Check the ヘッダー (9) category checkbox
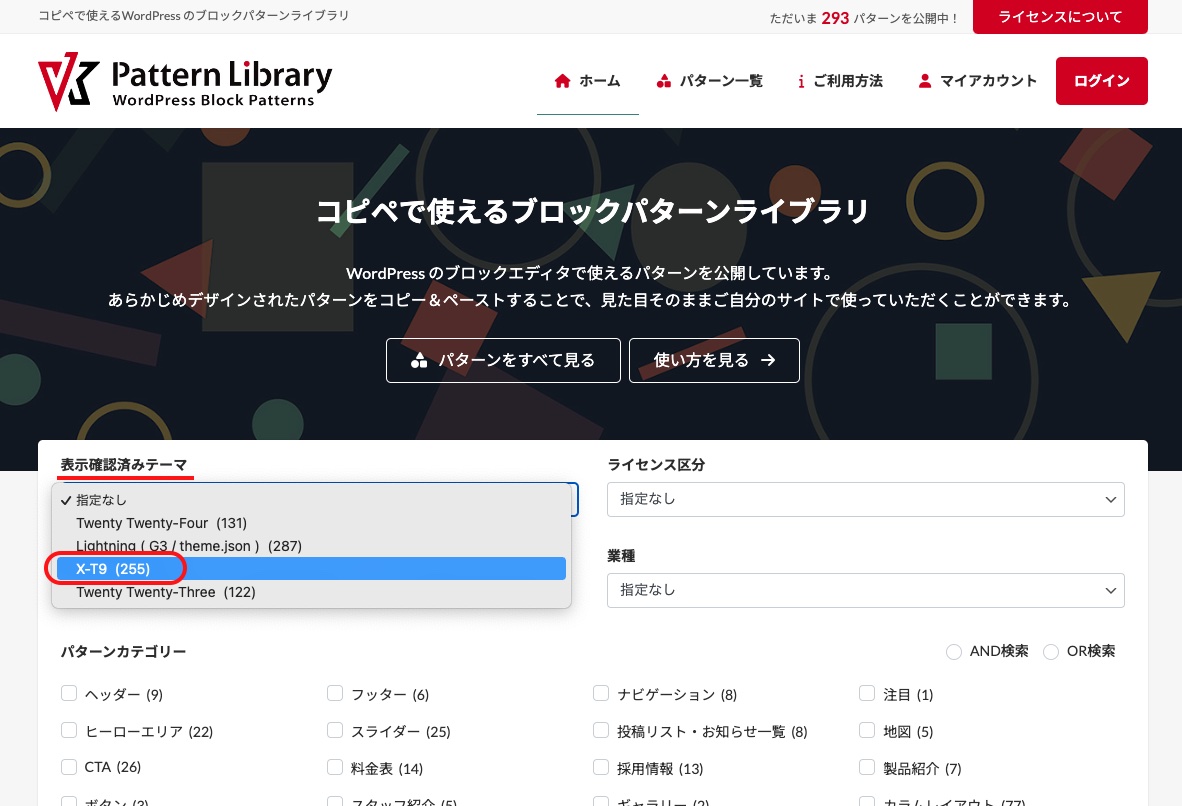The image size is (1182, 806). coord(69,693)
